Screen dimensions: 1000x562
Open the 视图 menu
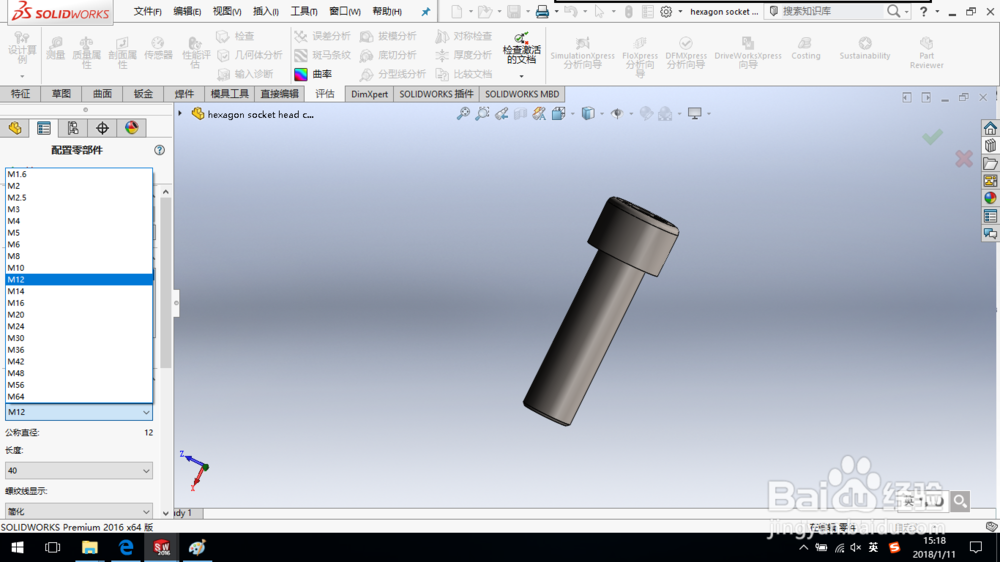click(x=227, y=11)
